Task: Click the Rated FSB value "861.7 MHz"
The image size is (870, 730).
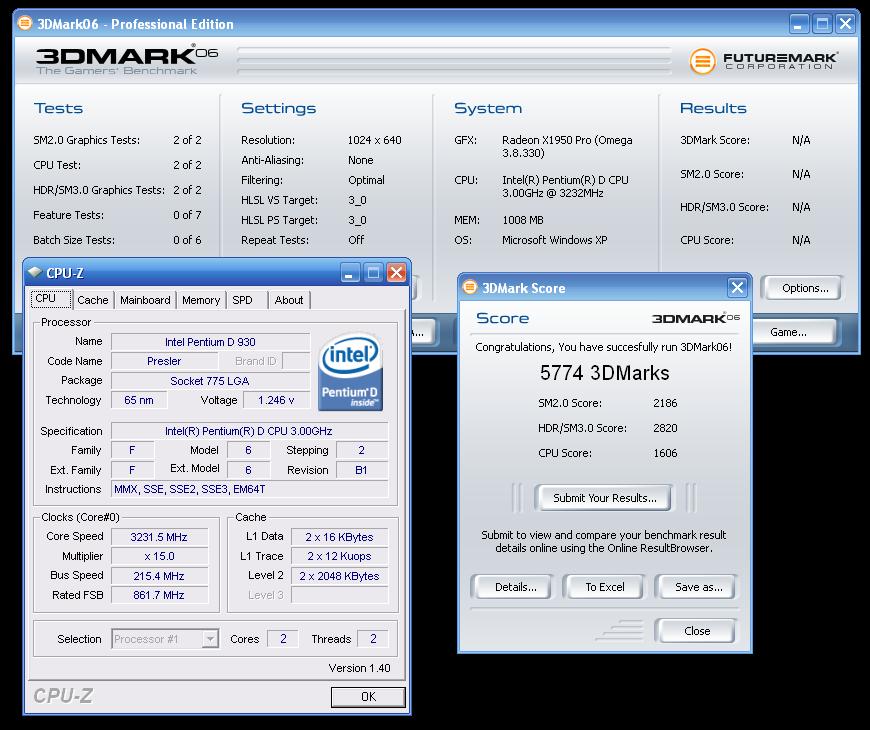Action: coord(159,595)
